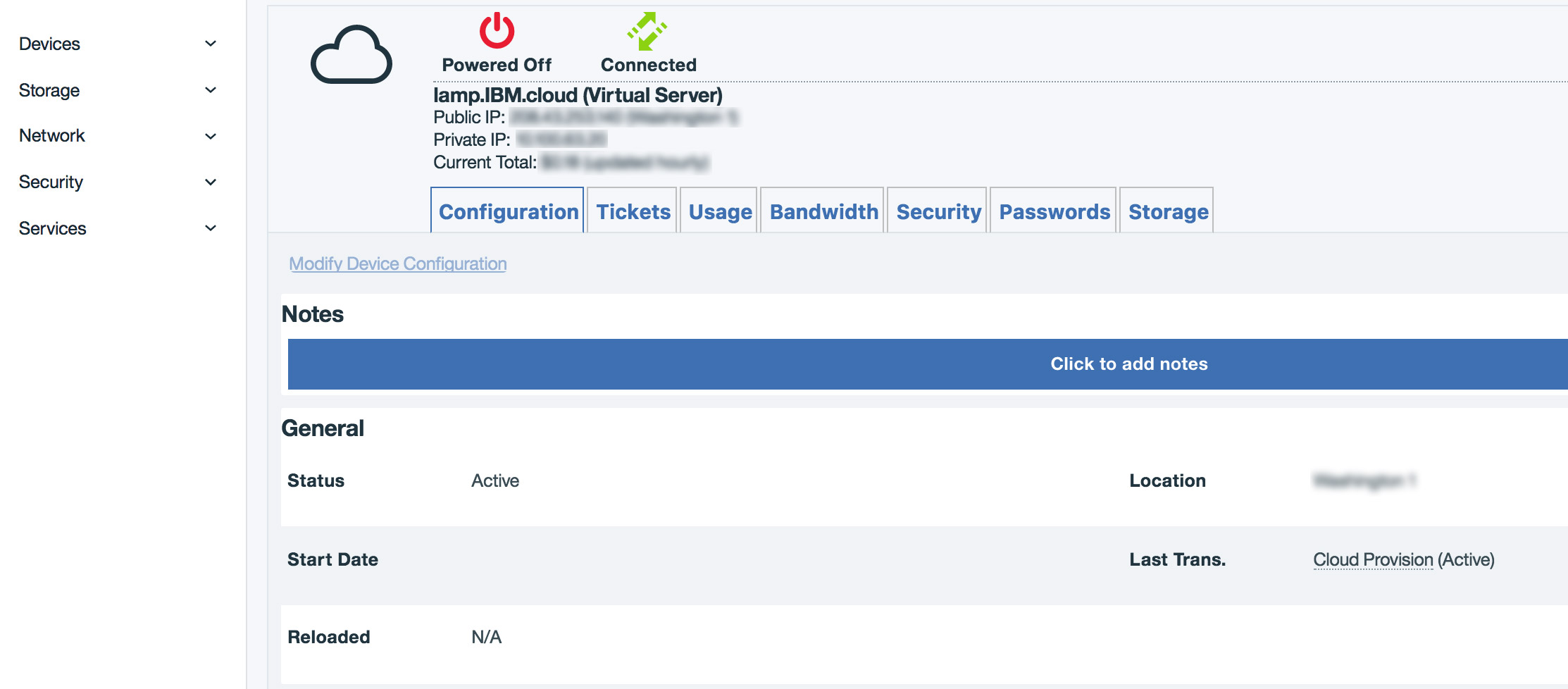
Task: Open the Cloud Provision transaction link
Action: point(1373,559)
